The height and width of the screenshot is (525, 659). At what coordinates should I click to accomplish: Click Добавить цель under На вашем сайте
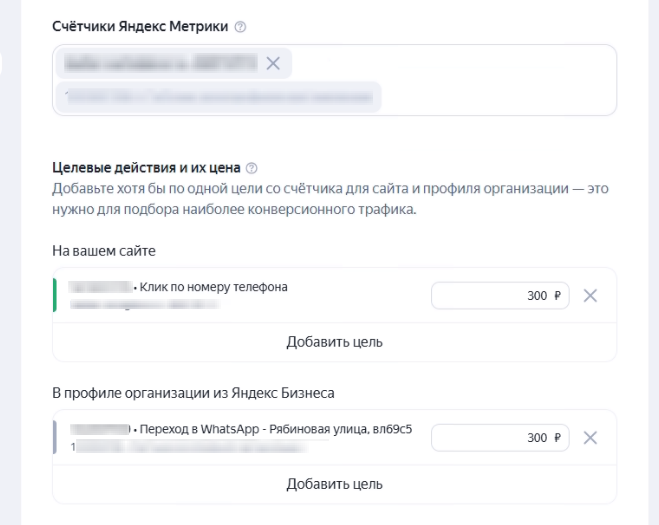[x=335, y=342]
